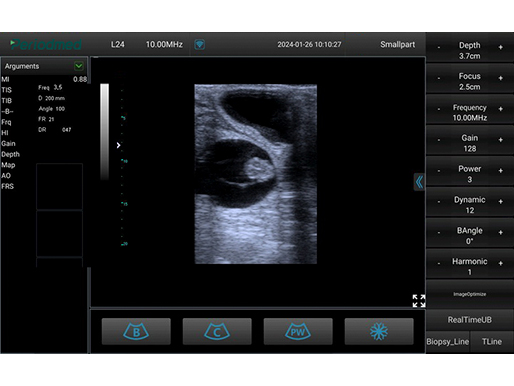
Task: Toggle RealTimeUB mode
Action: click(470, 320)
